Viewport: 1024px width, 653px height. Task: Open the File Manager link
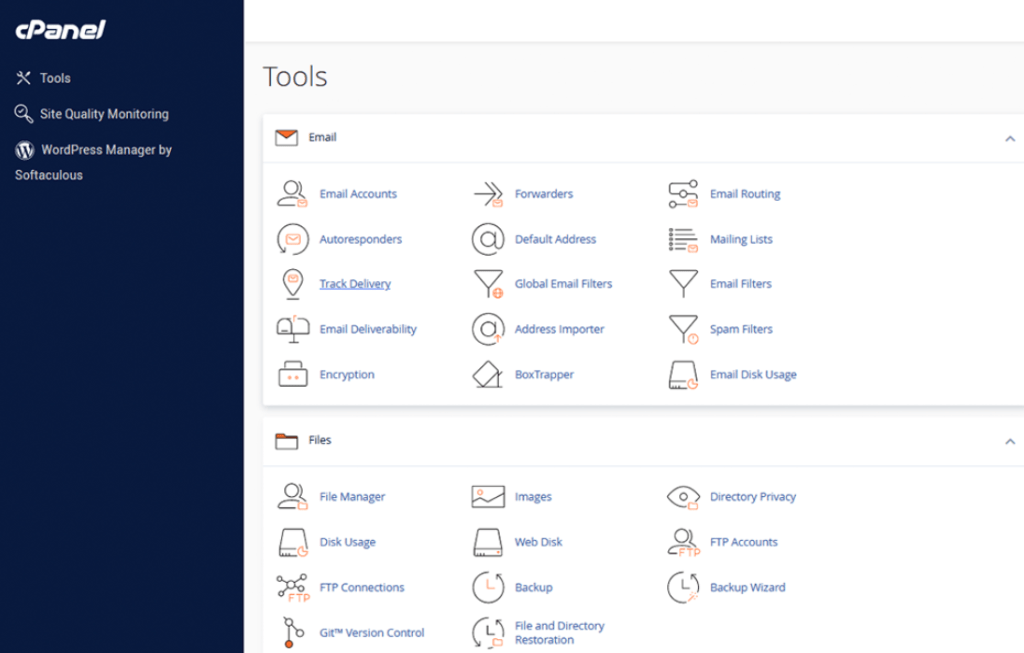point(352,497)
